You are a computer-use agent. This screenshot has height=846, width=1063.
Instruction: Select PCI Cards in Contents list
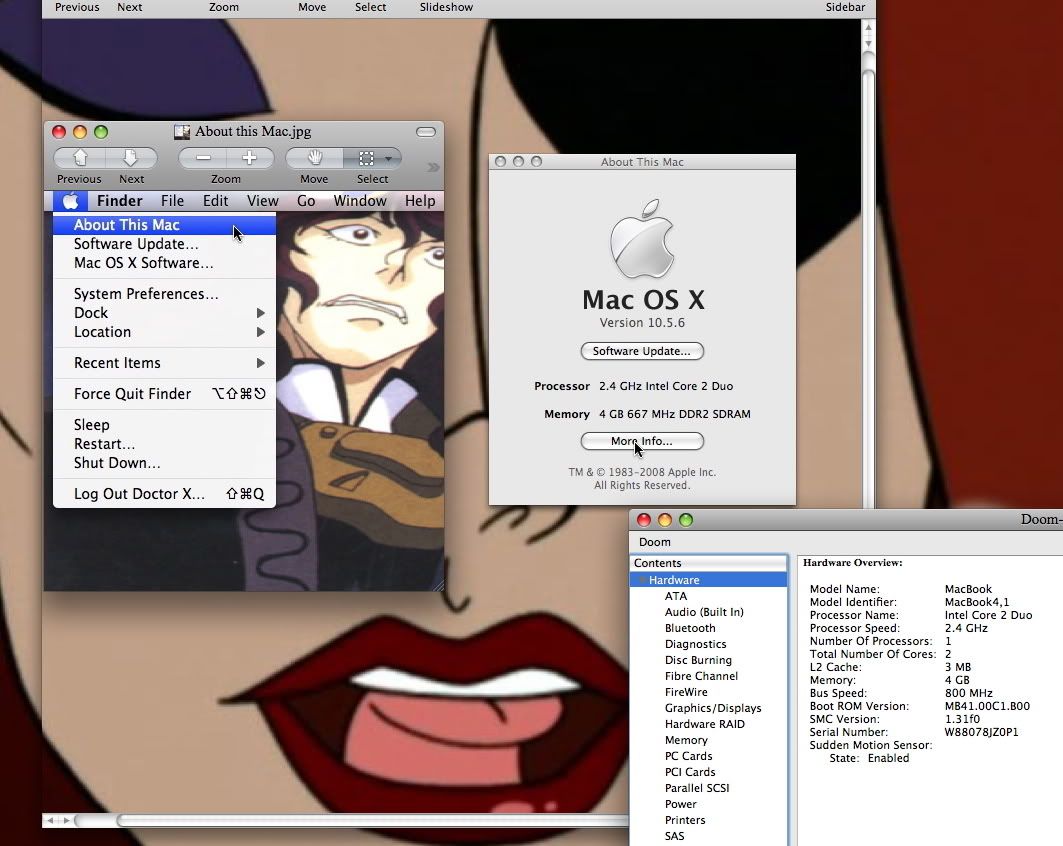pyautogui.click(x=690, y=772)
